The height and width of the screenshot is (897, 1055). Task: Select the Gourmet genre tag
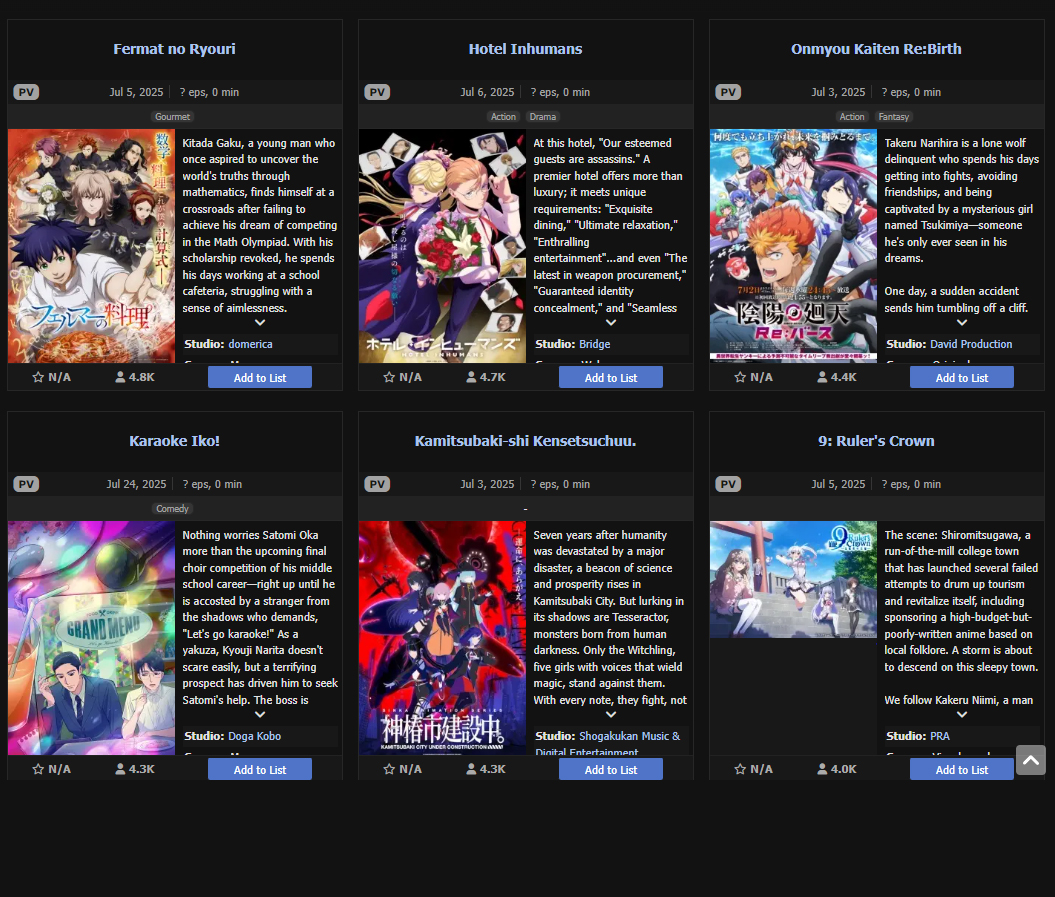pos(172,117)
